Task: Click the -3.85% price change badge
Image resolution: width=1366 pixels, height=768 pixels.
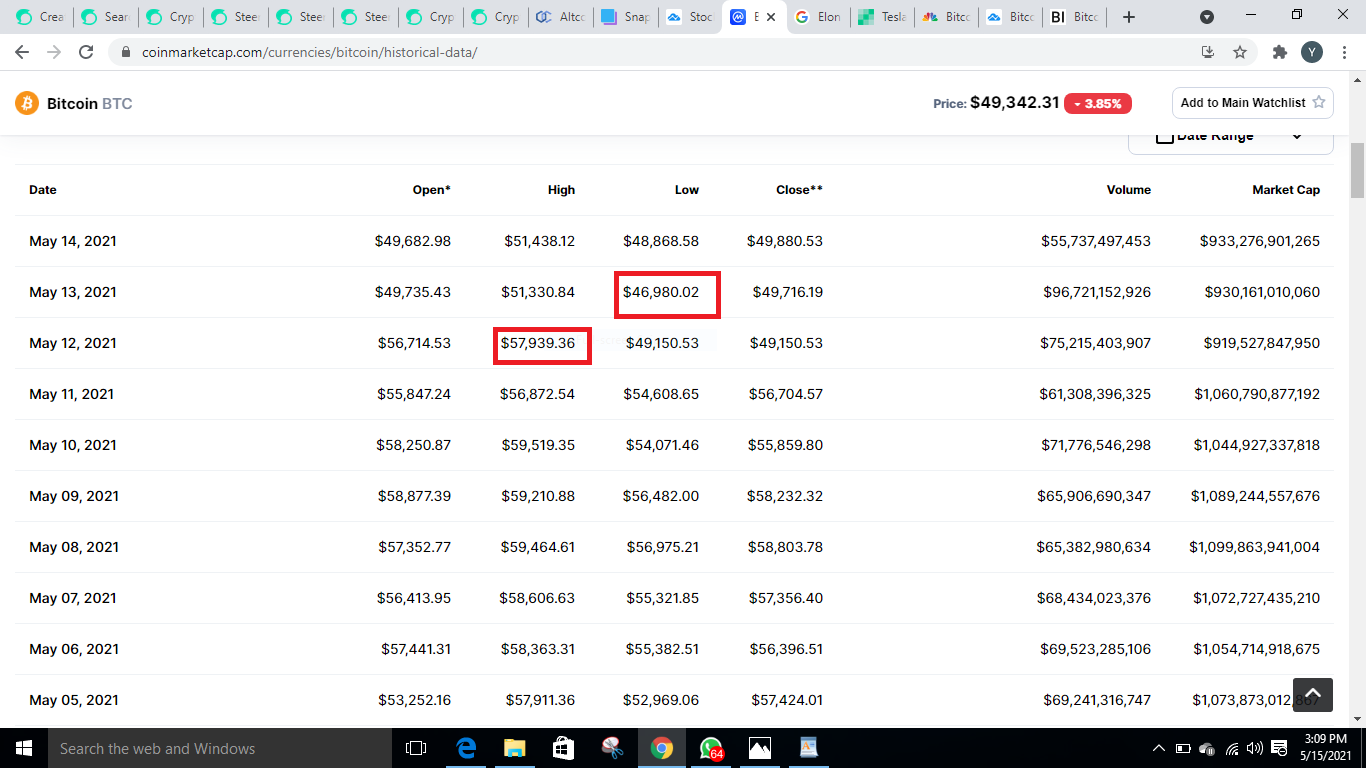Action: coord(1098,103)
